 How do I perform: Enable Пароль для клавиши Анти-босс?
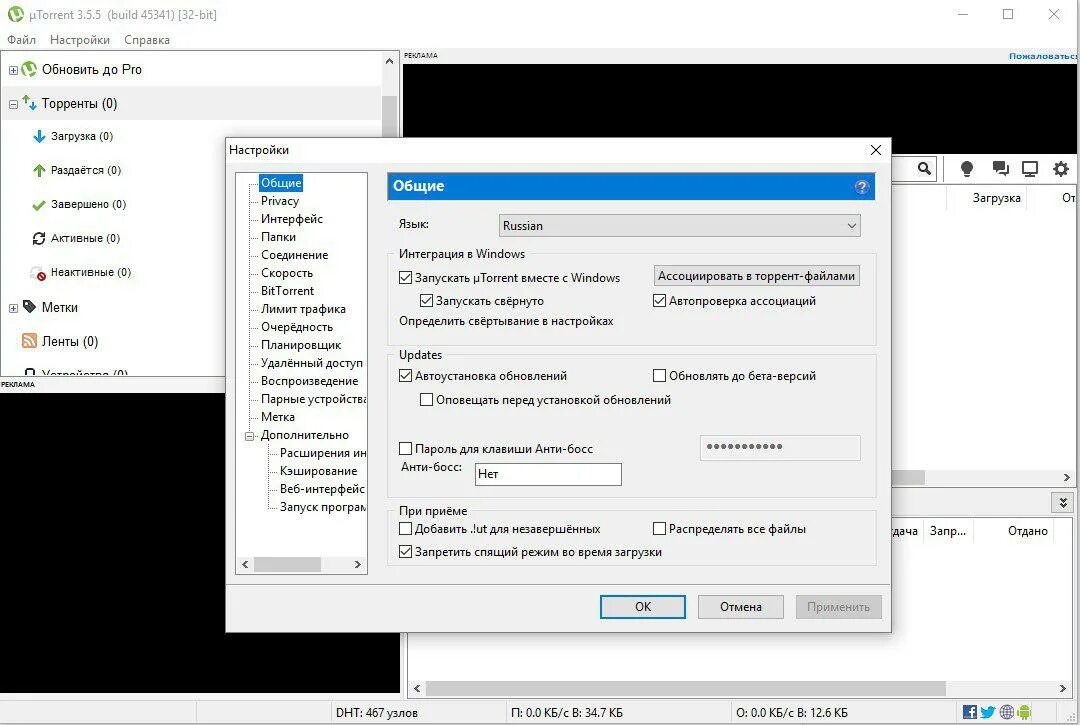(x=406, y=449)
